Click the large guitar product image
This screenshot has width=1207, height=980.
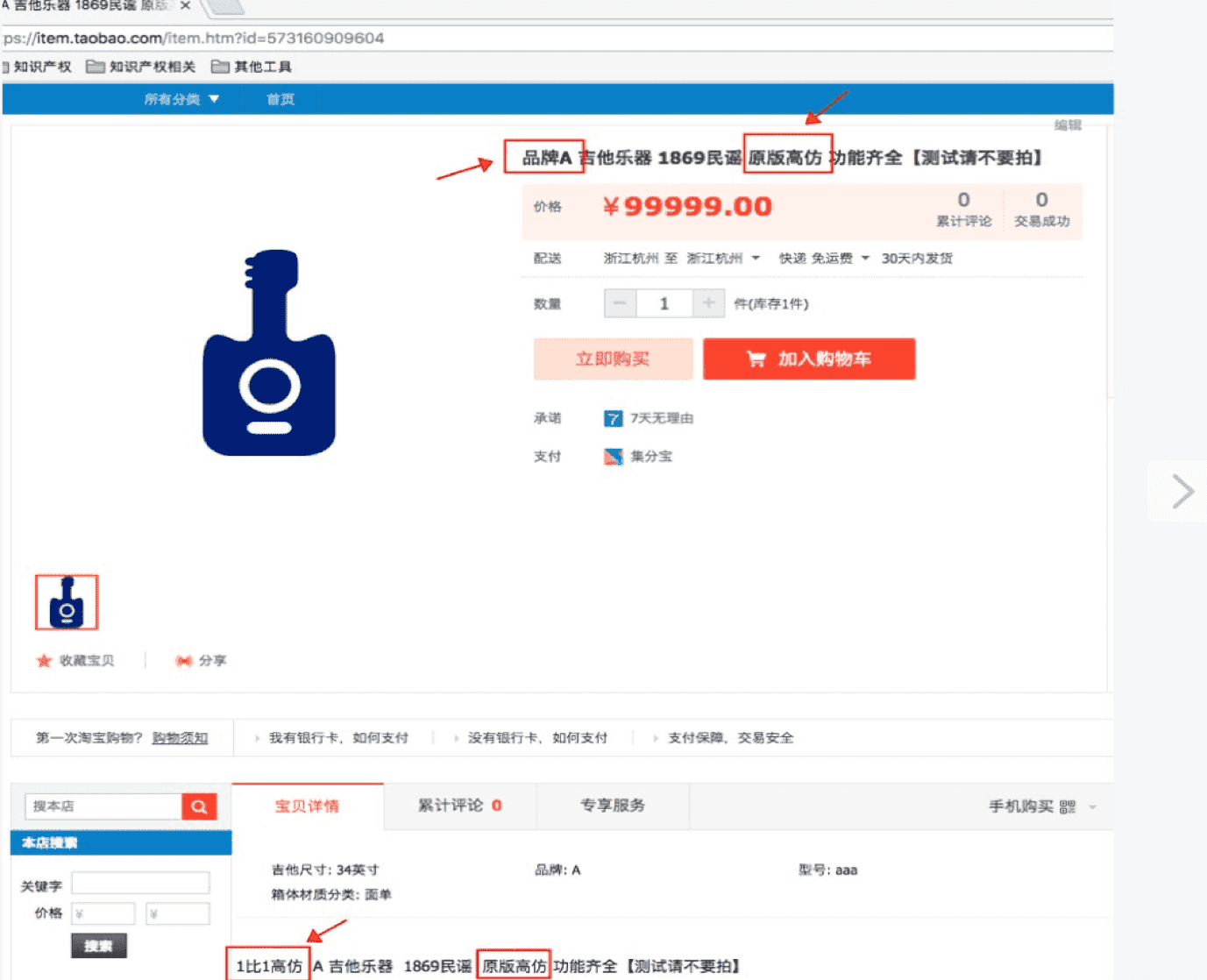[x=269, y=353]
